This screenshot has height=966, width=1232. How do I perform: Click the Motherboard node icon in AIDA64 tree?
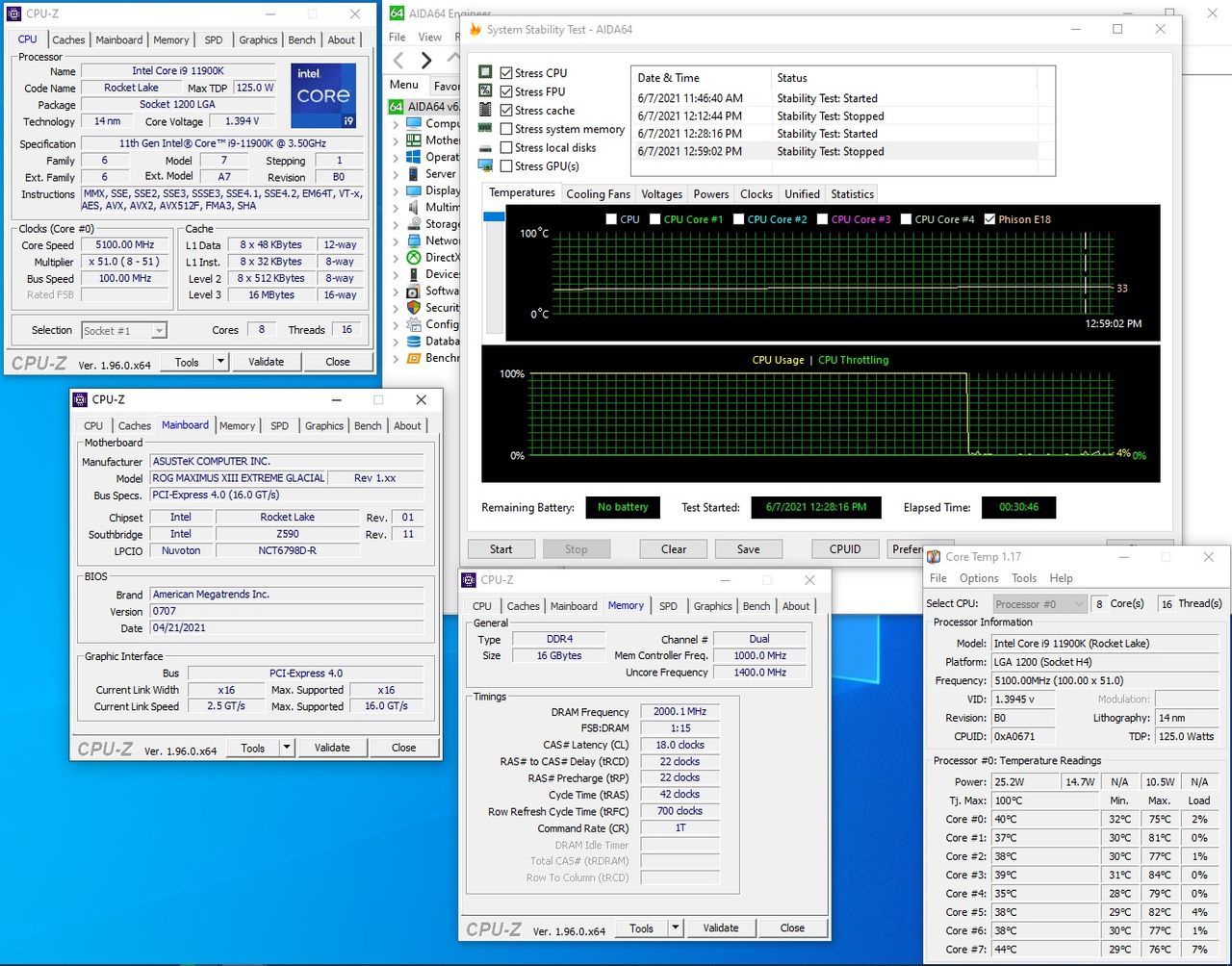tap(414, 140)
